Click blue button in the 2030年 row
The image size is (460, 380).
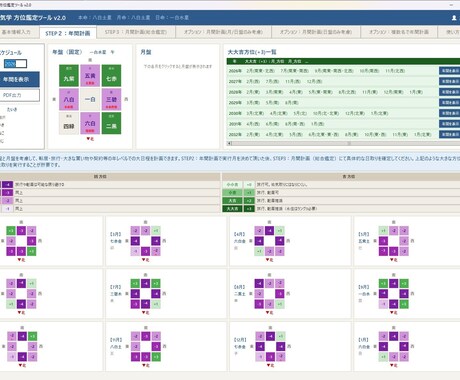(449, 113)
